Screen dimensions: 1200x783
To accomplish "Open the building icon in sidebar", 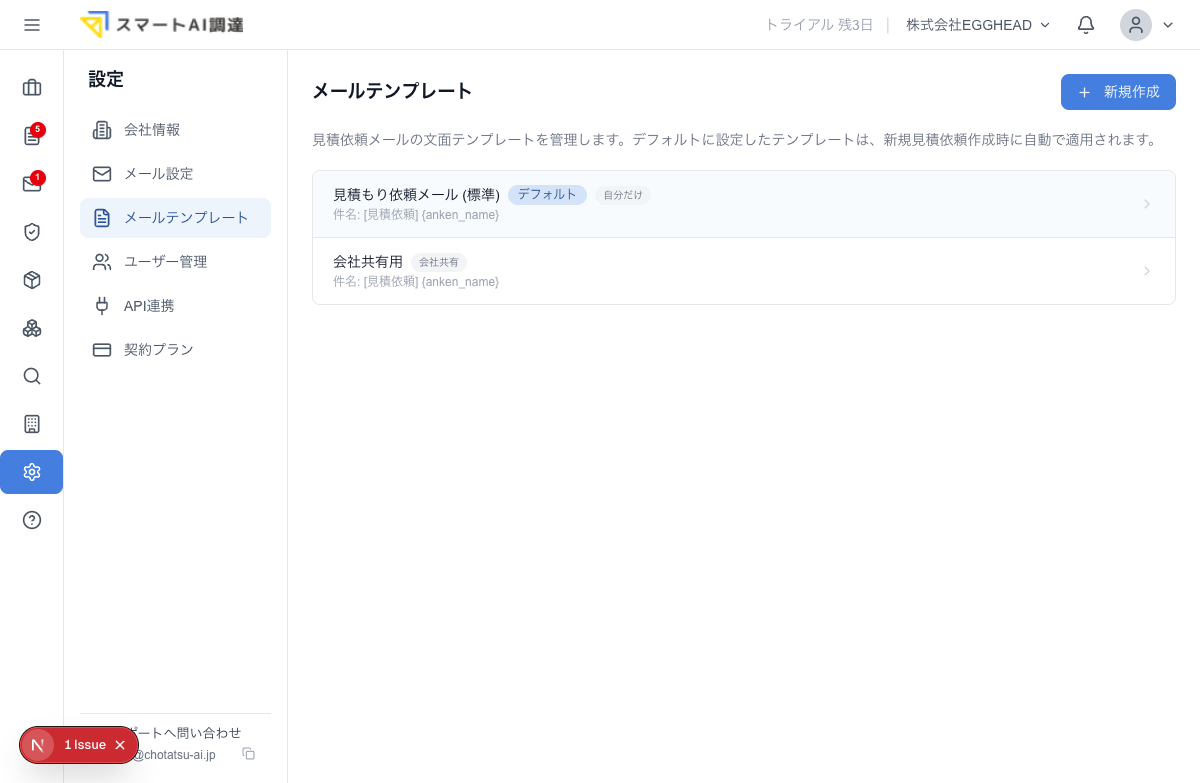I will point(32,424).
